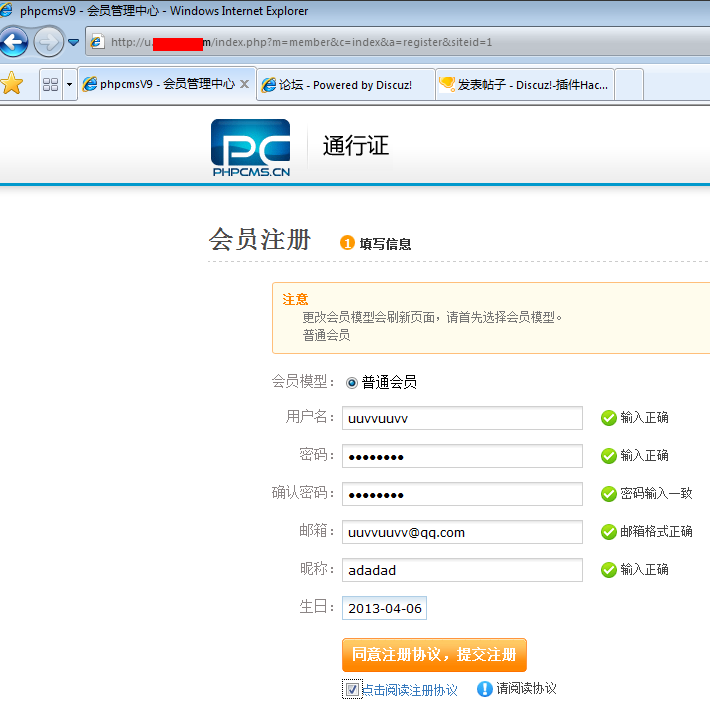Open the Favorites star icon
The image size is (710, 702).
point(11,84)
